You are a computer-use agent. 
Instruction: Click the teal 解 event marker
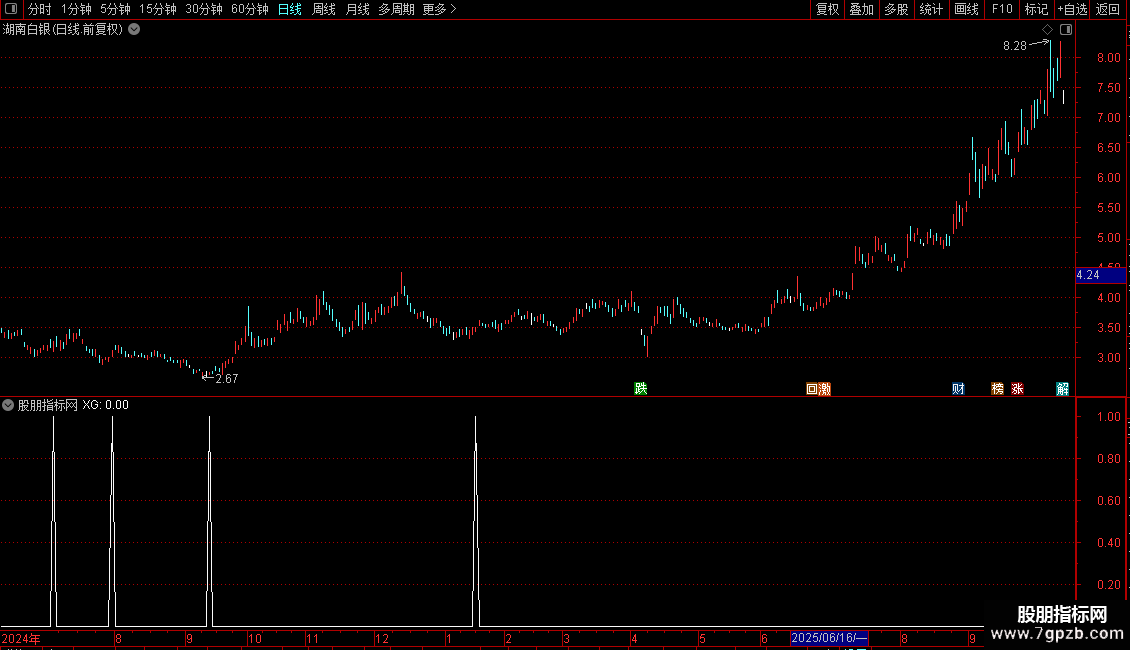(1063, 389)
